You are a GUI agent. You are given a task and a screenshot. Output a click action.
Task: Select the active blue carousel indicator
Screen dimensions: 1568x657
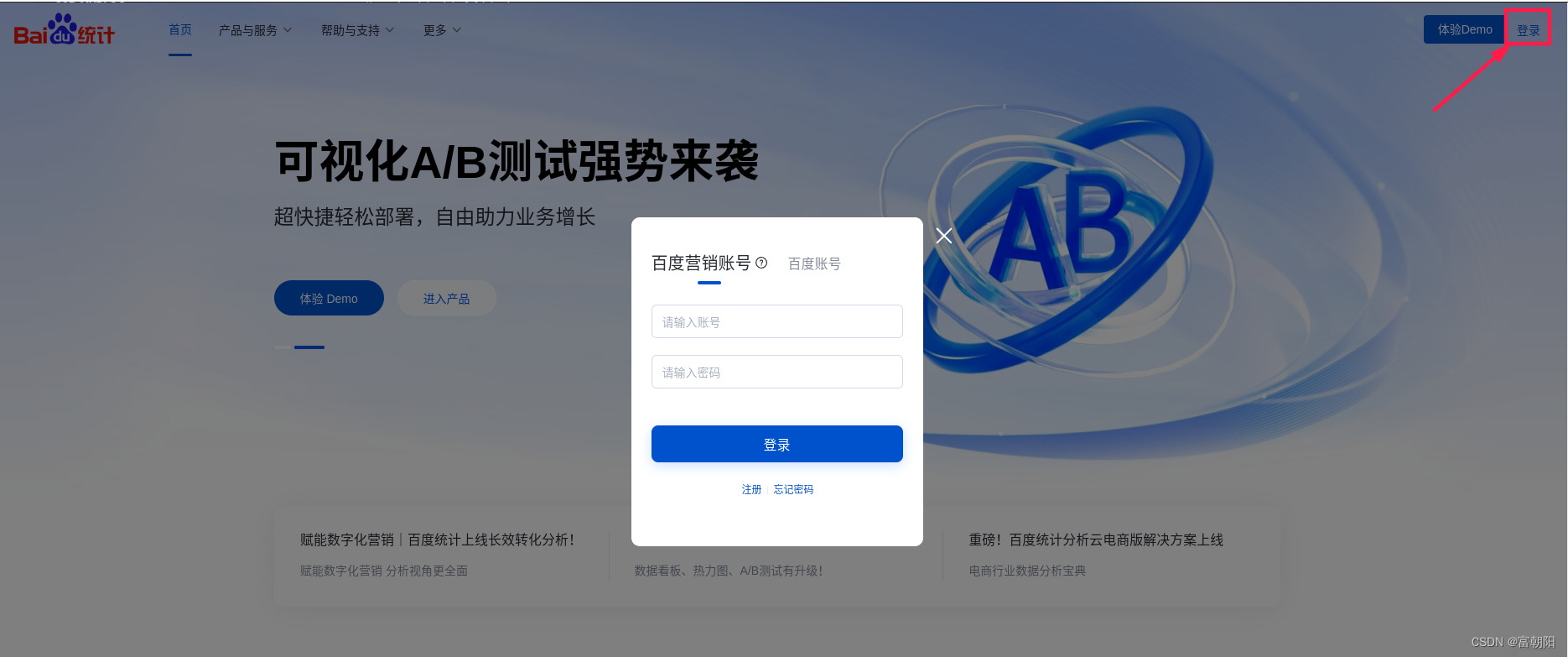click(309, 347)
